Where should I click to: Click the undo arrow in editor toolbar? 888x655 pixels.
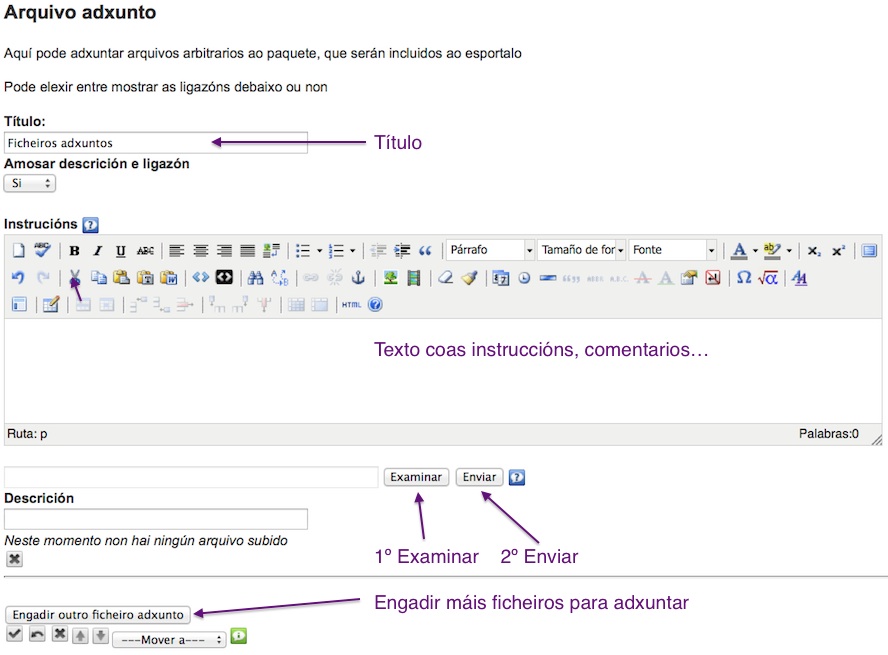pyautogui.click(x=17, y=278)
